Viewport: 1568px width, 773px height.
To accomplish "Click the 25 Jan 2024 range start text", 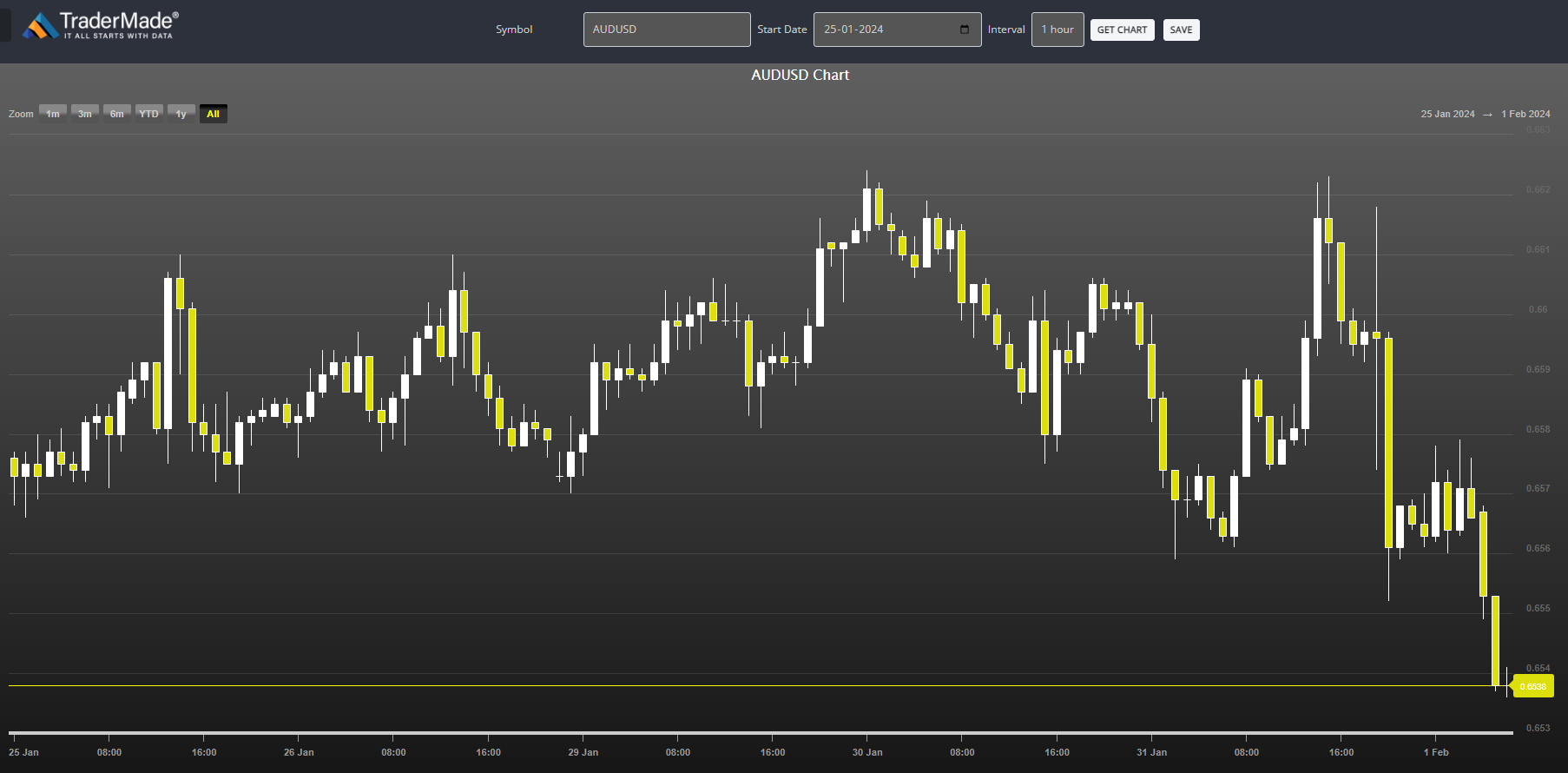I will point(1447,114).
